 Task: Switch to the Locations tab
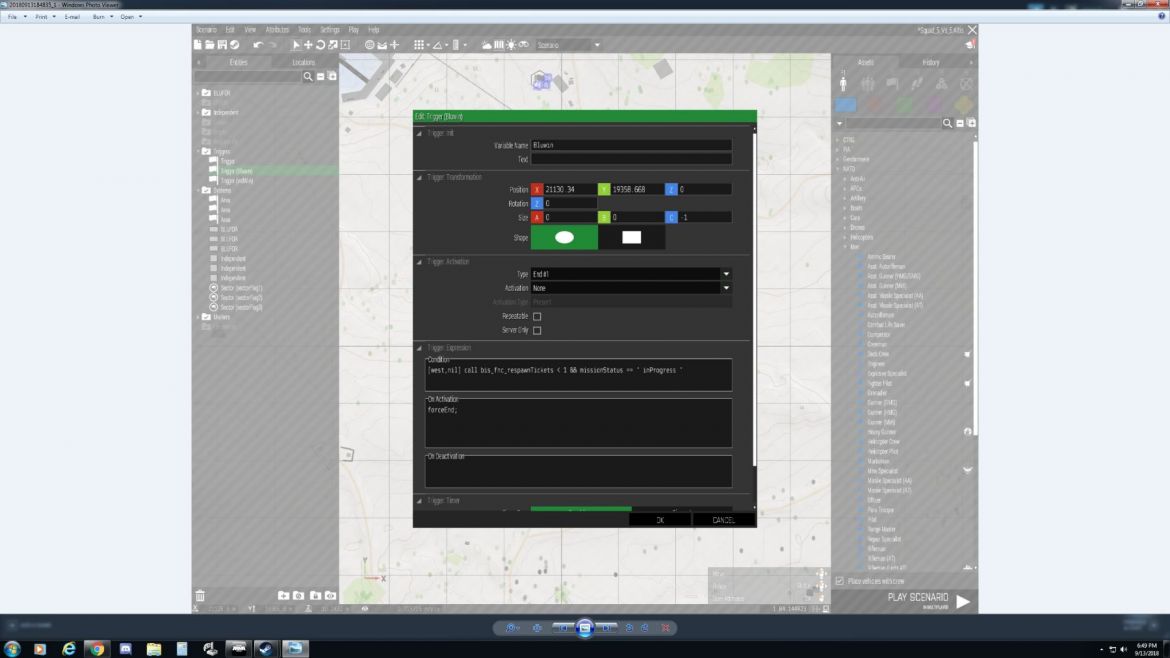point(303,62)
